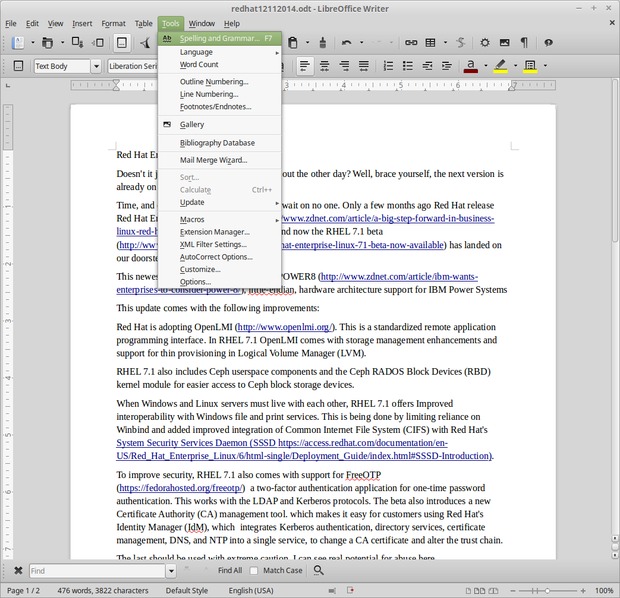Click the New document icon

pos(18,43)
